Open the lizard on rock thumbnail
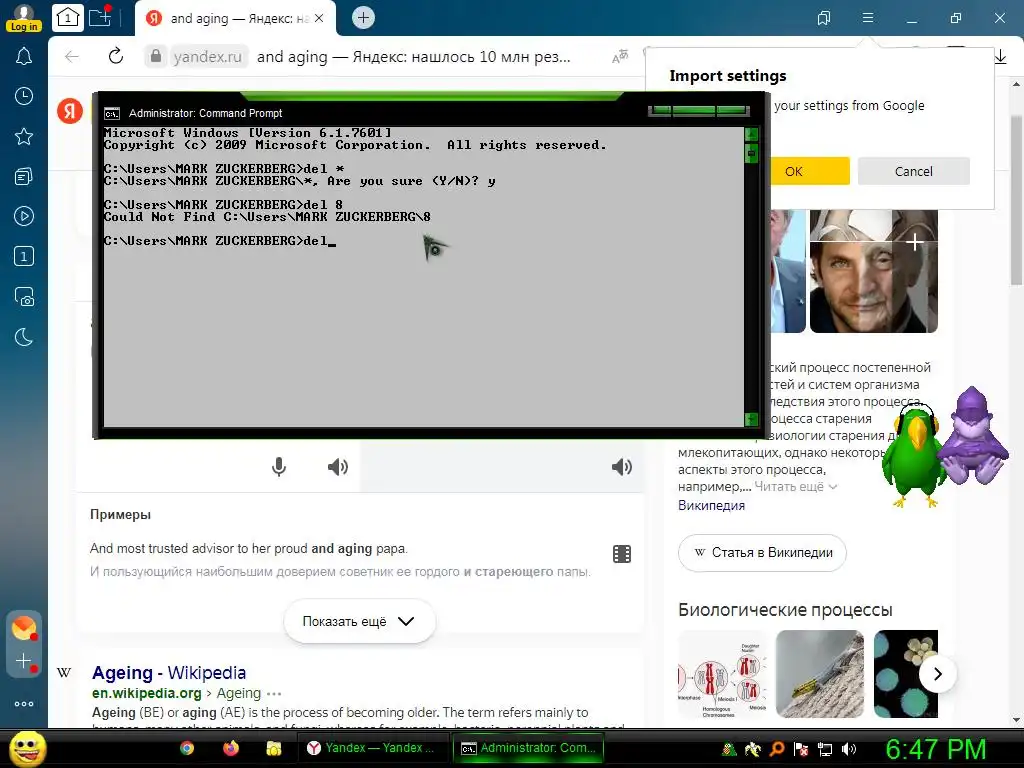 coord(820,674)
